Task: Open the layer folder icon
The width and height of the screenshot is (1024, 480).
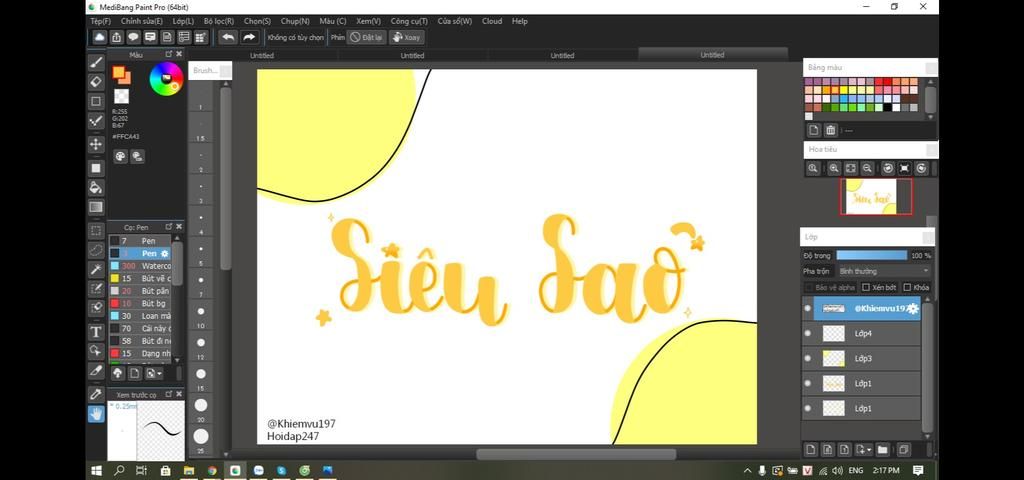Action: [882, 449]
